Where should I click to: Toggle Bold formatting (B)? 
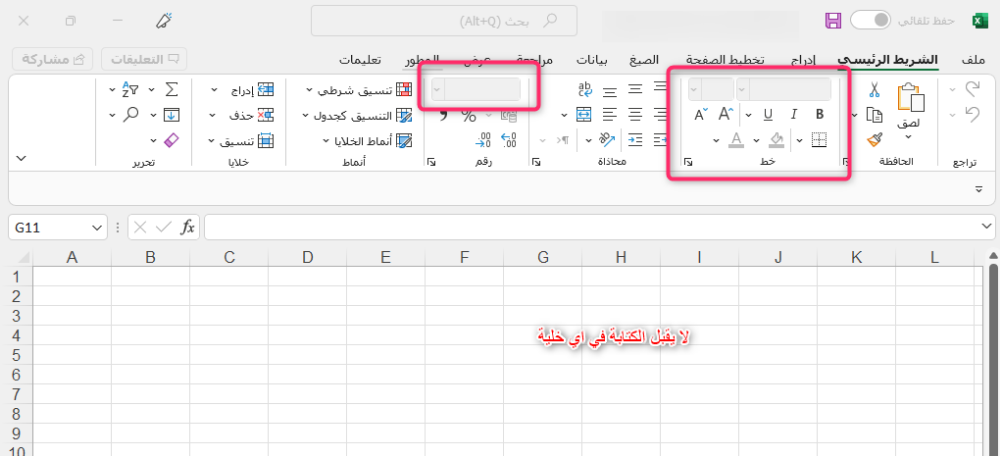point(820,115)
